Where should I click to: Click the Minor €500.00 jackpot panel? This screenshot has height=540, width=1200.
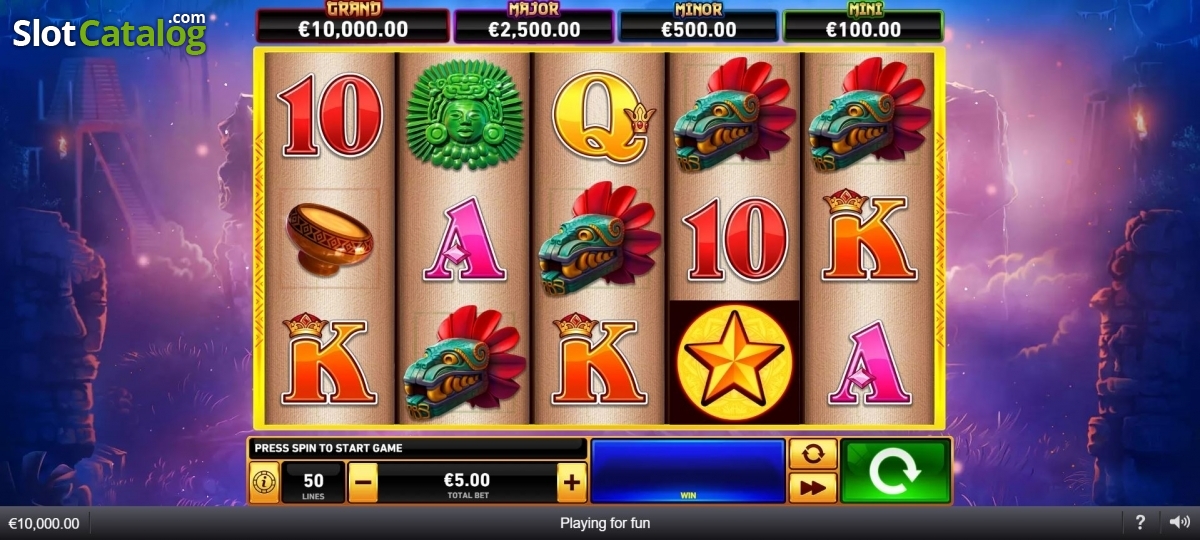pos(698,25)
